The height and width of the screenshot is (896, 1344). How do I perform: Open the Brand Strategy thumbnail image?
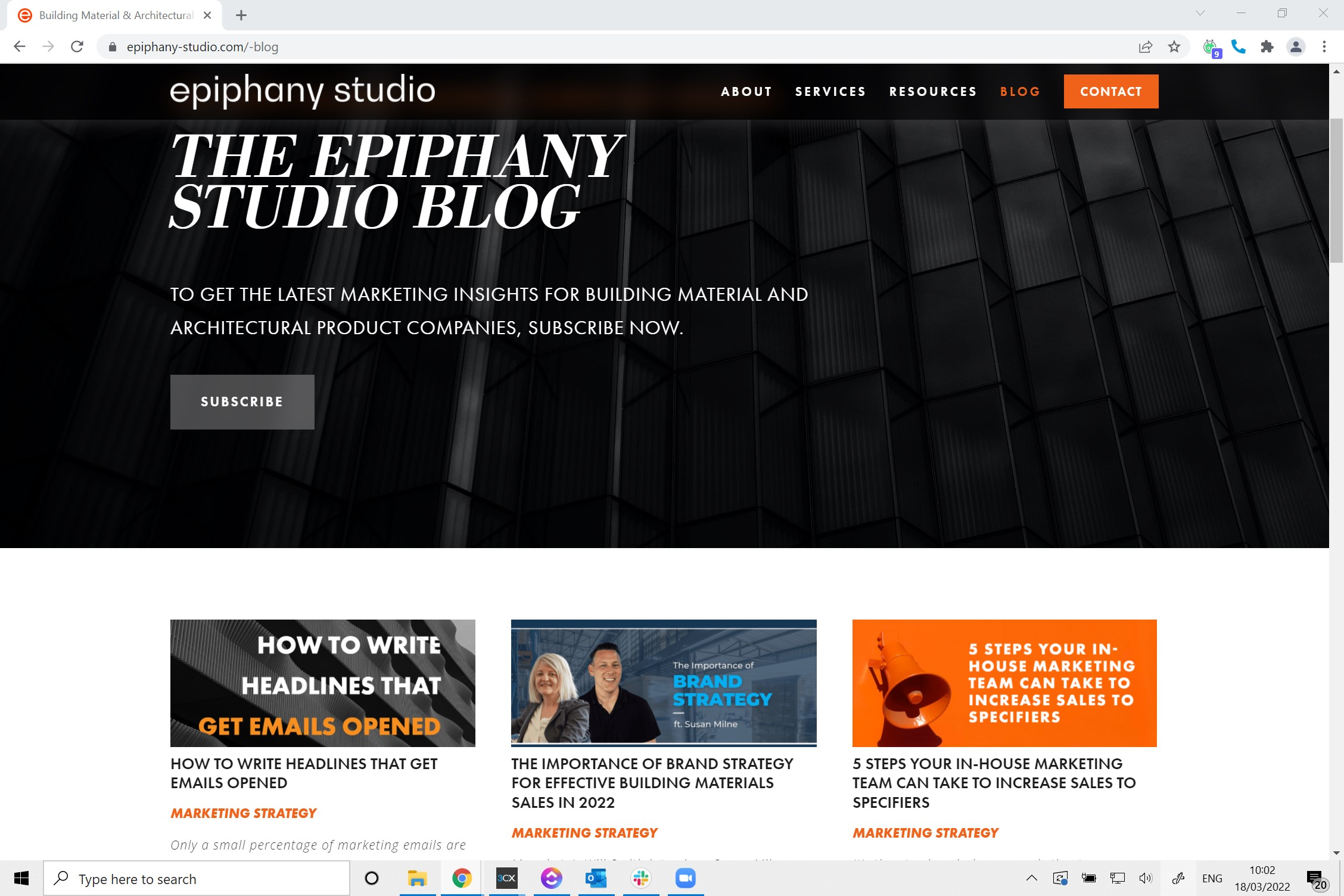click(664, 683)
